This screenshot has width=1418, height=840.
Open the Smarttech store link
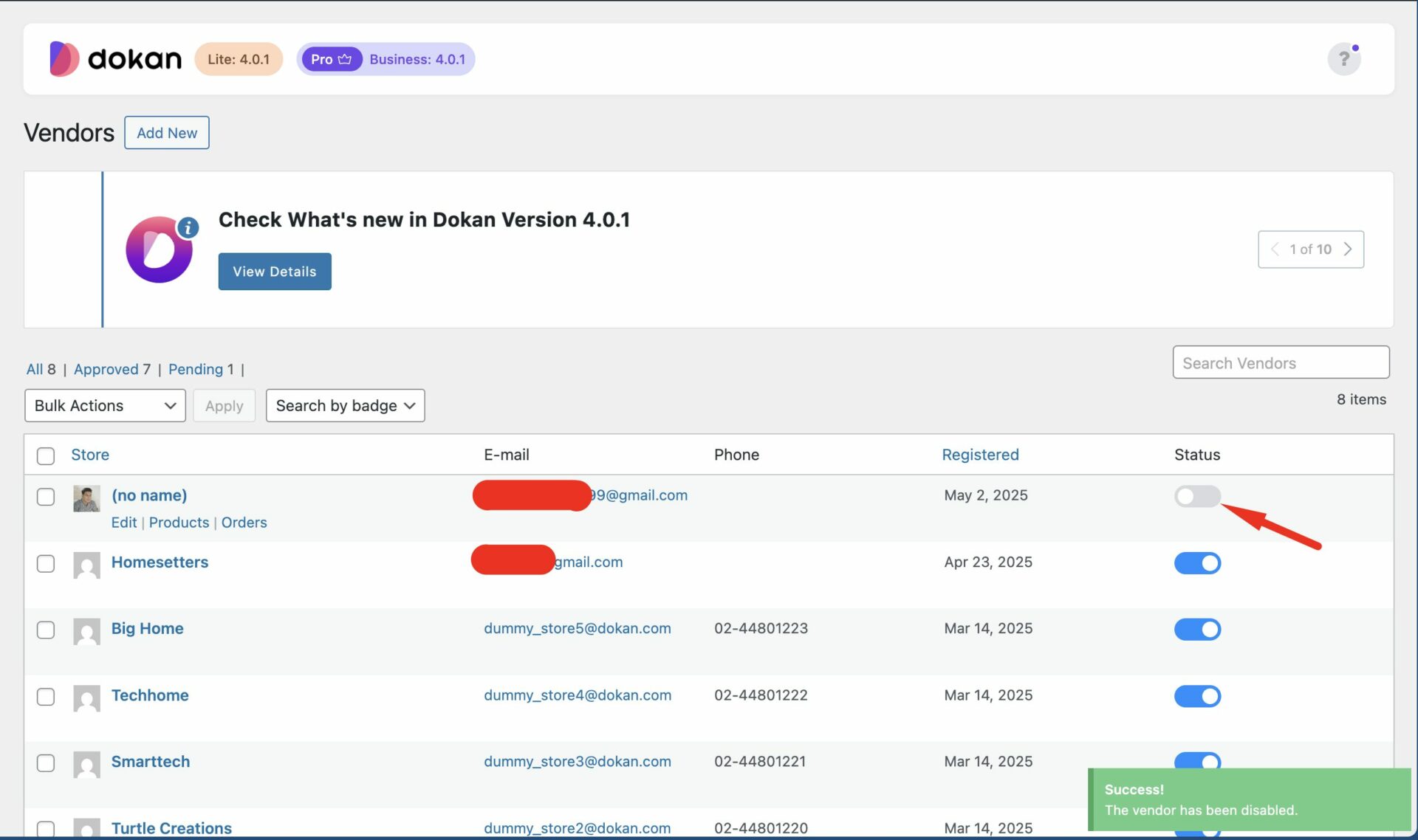151,762
